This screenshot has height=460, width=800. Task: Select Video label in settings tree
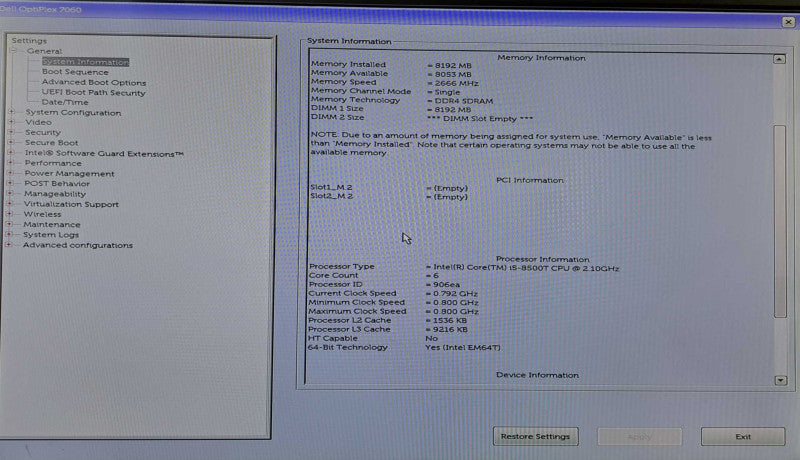pyautogui.click(x=38, y=122)
